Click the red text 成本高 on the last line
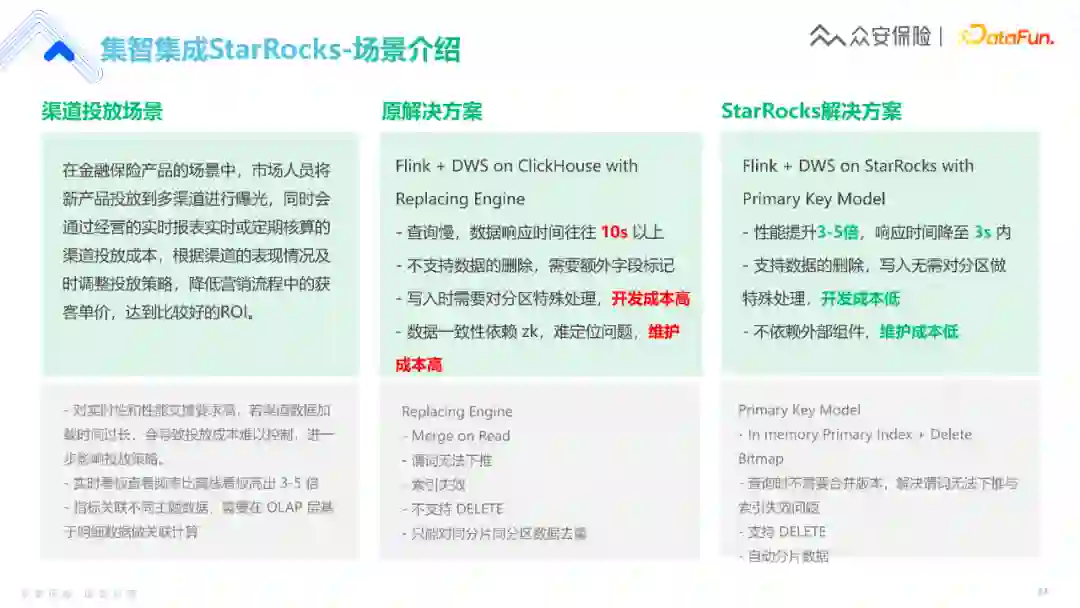 pyautogui.click(x=419, y=365)
